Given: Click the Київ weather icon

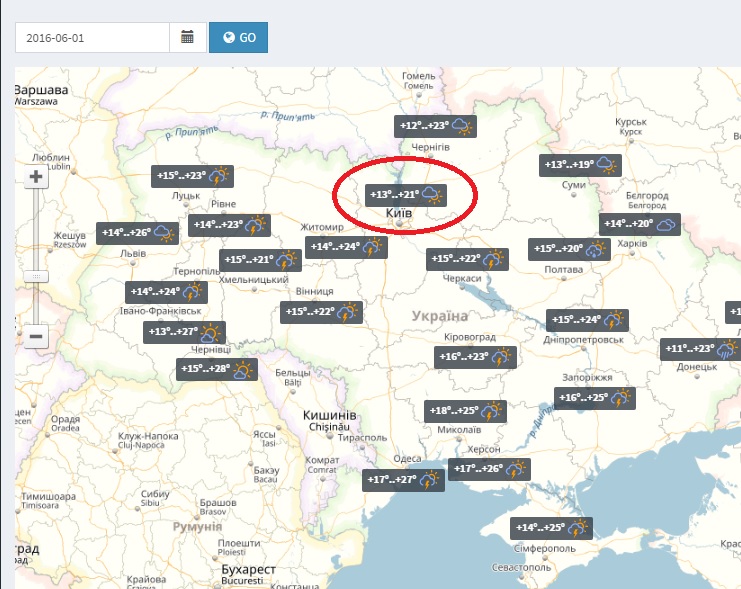Looking at the screenshot, I should pos(431,194).
